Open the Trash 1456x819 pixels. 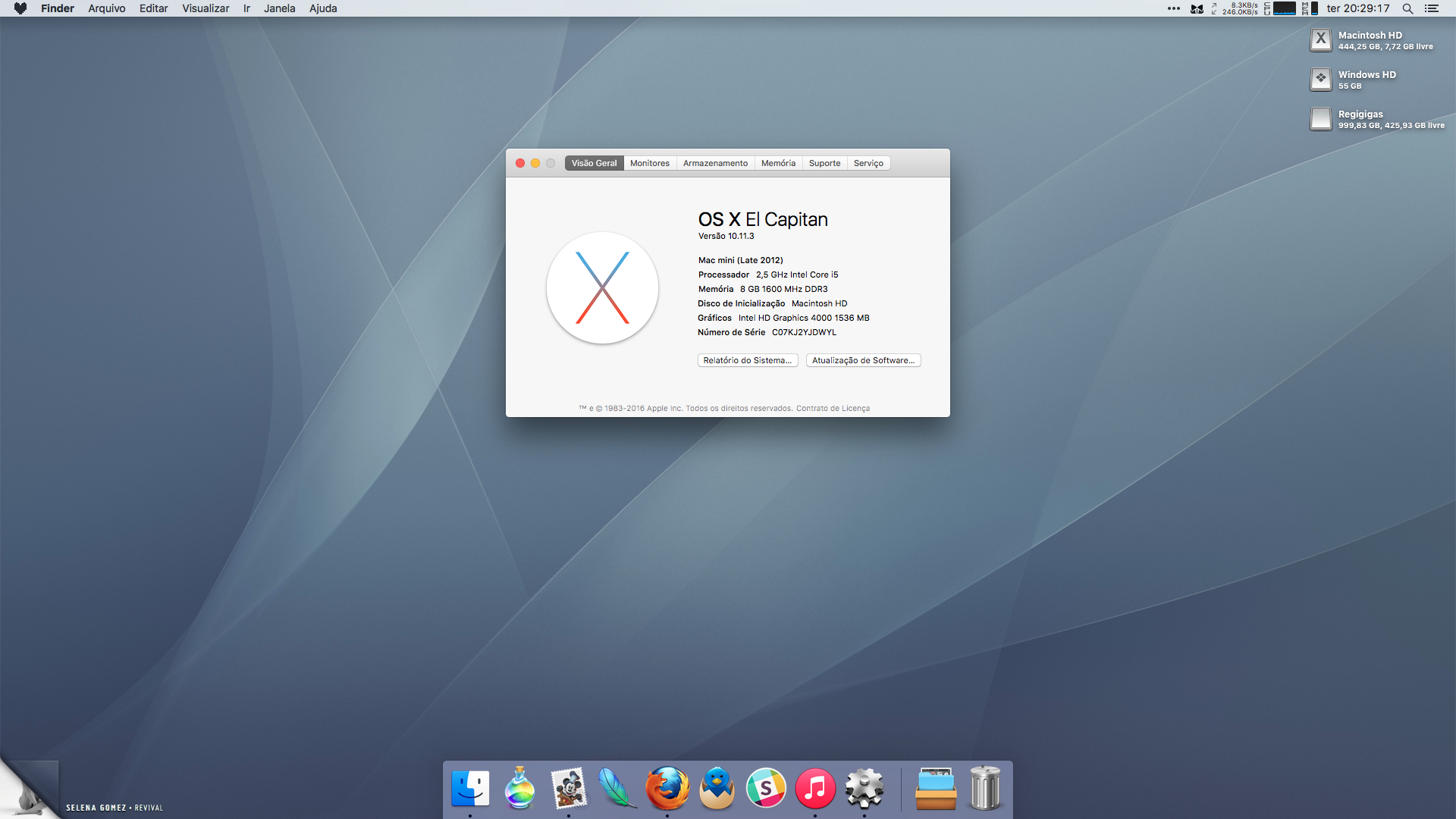(985, 789)
